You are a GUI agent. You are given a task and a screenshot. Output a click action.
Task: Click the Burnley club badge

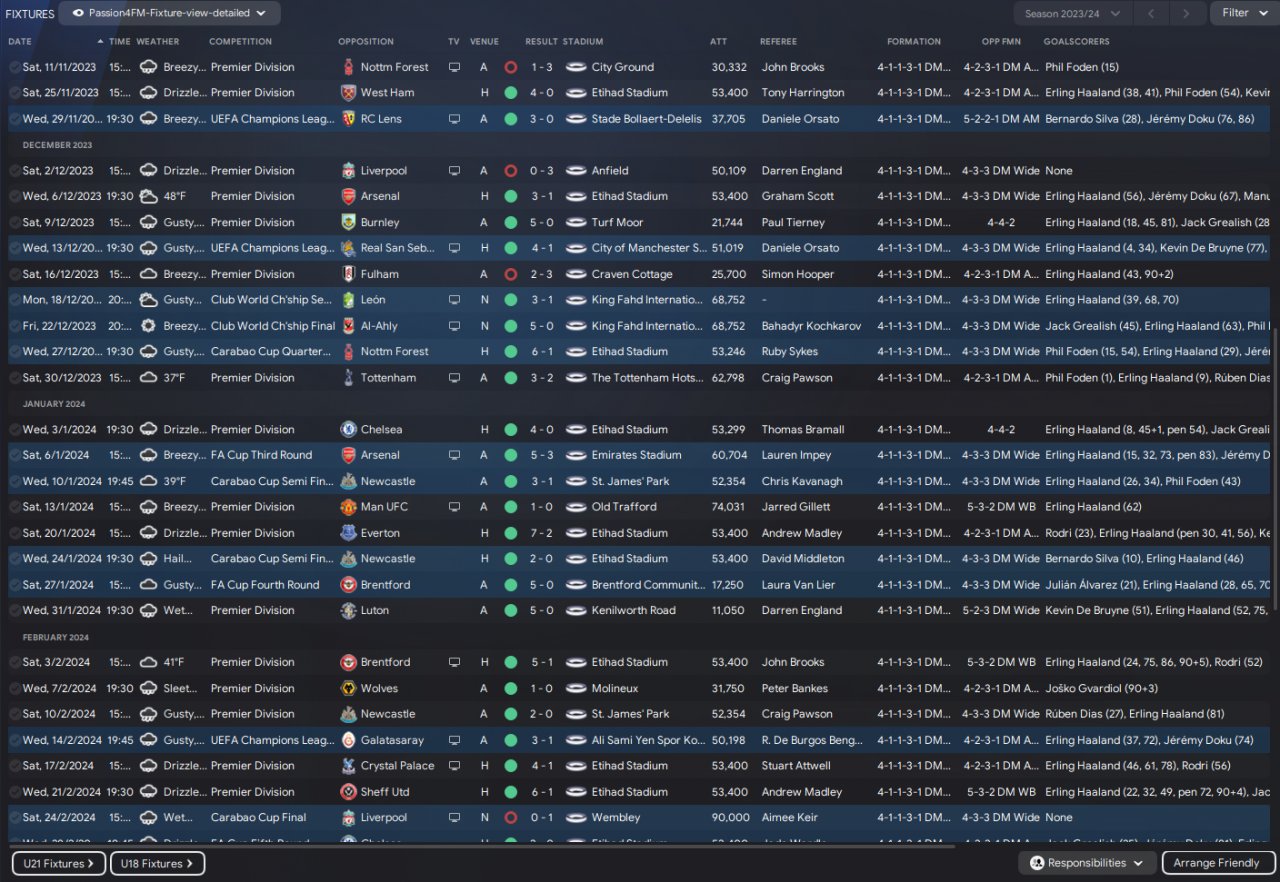(348, 222)
